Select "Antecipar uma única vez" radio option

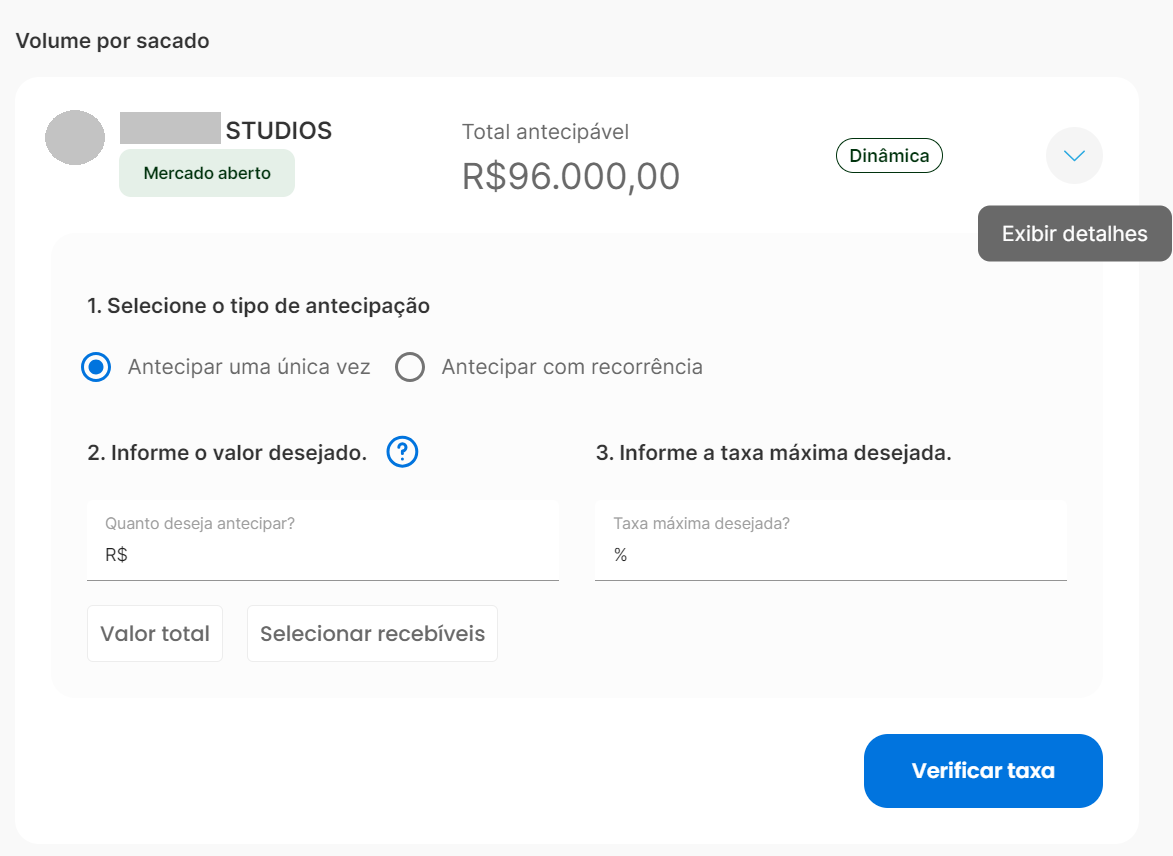point(97,367)
